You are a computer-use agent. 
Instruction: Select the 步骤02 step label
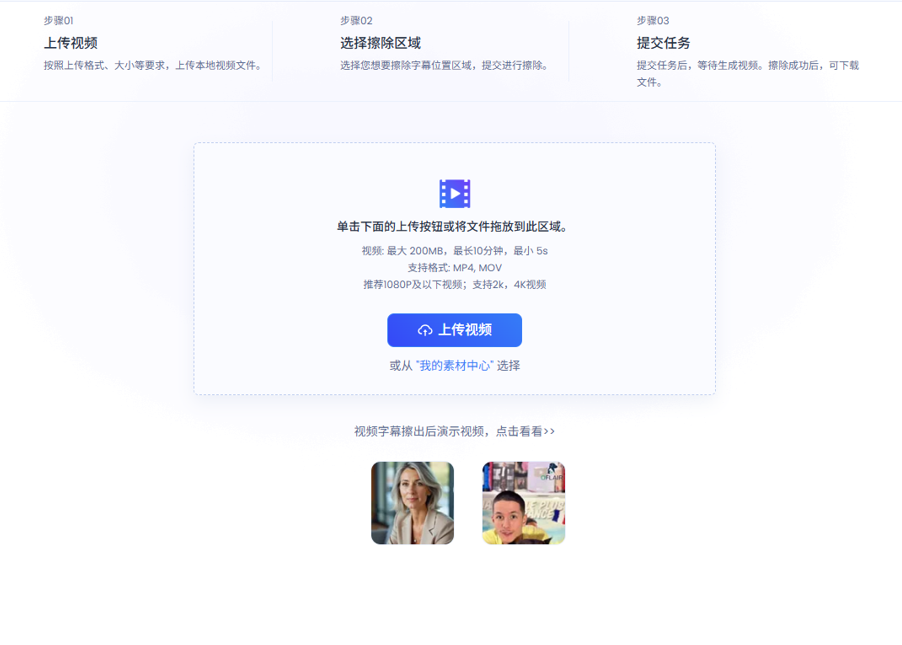pyautogui.click(x=356, y=20)
